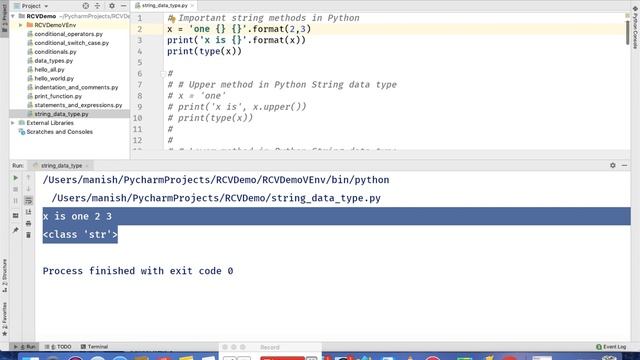Hide the Project panel with minus icon

(124, 6)
